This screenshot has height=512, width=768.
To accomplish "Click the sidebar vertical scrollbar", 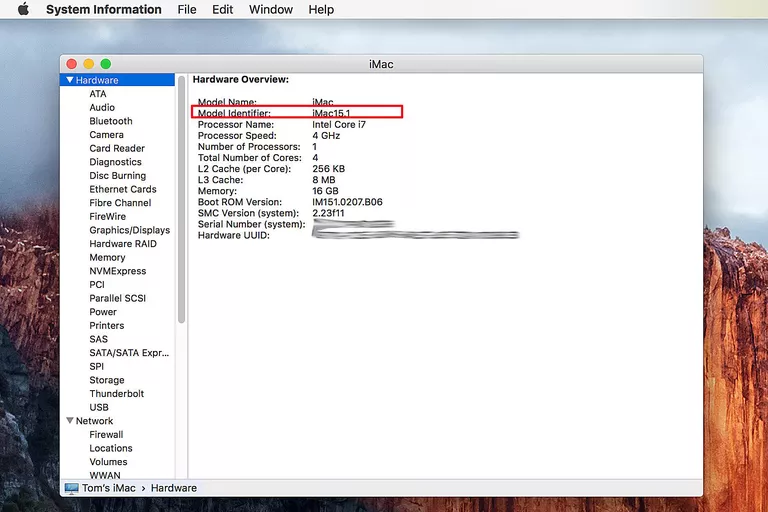I will pos(181,200).
